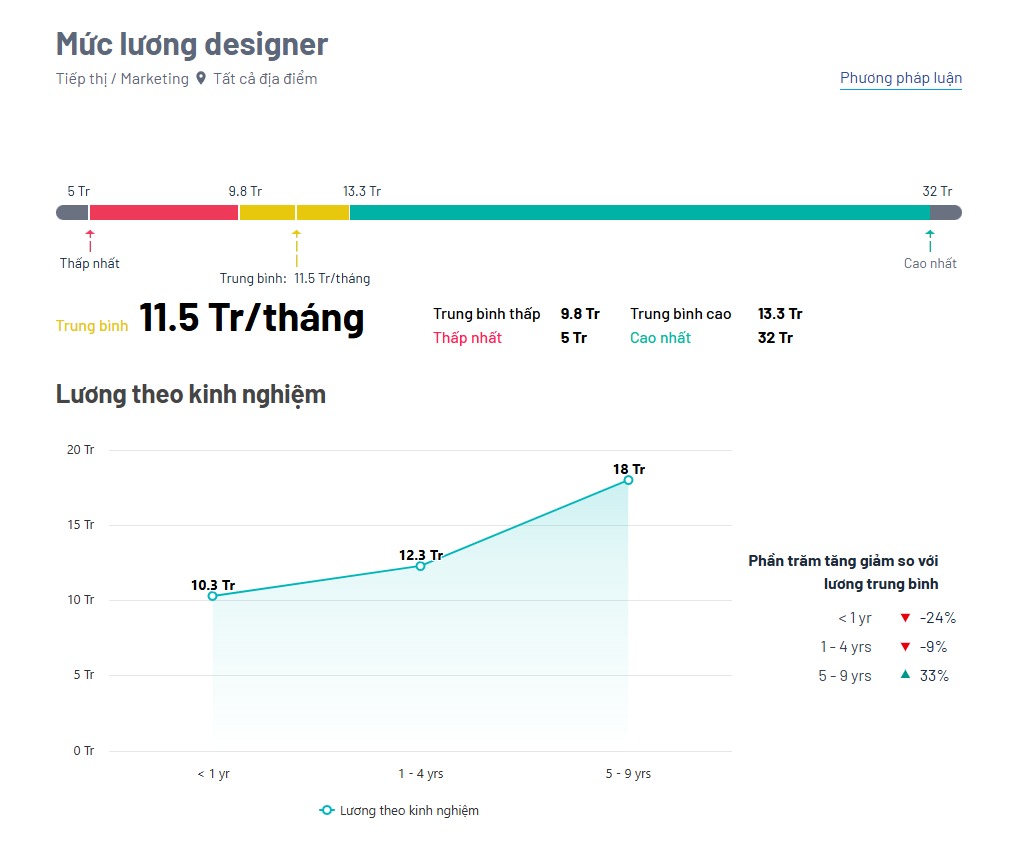Click the 13.3 Tr label above the bar

(x=362, y=191)
